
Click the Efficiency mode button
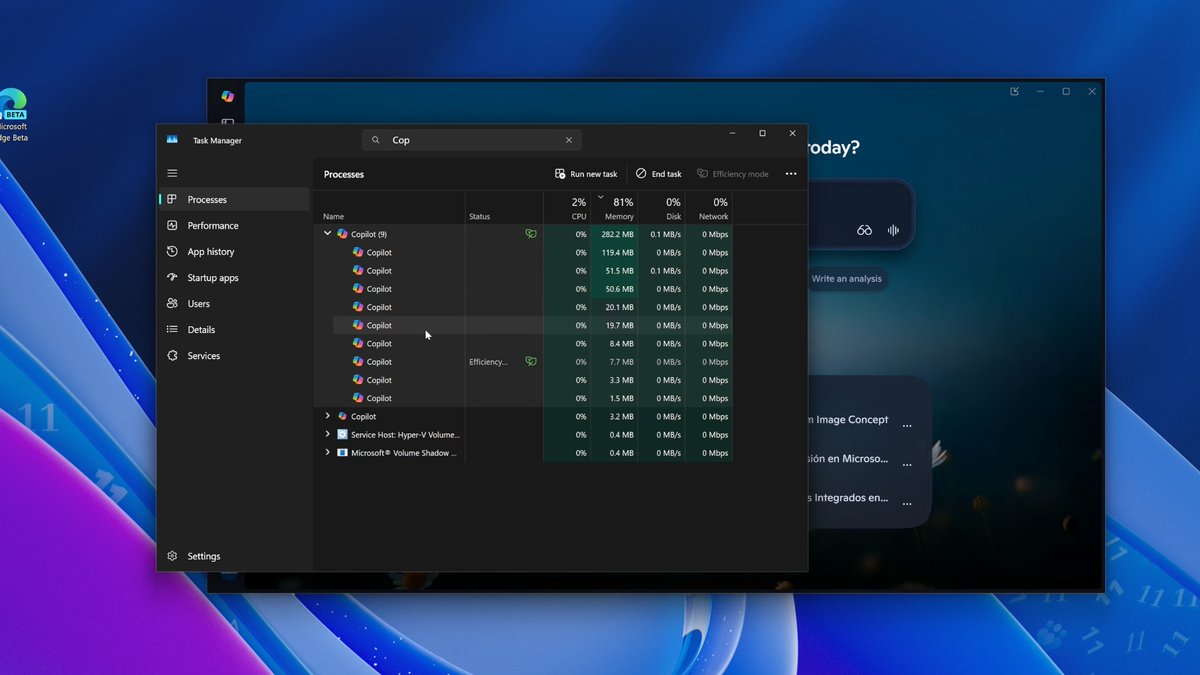pyautogui.click(x=732, y=174)
